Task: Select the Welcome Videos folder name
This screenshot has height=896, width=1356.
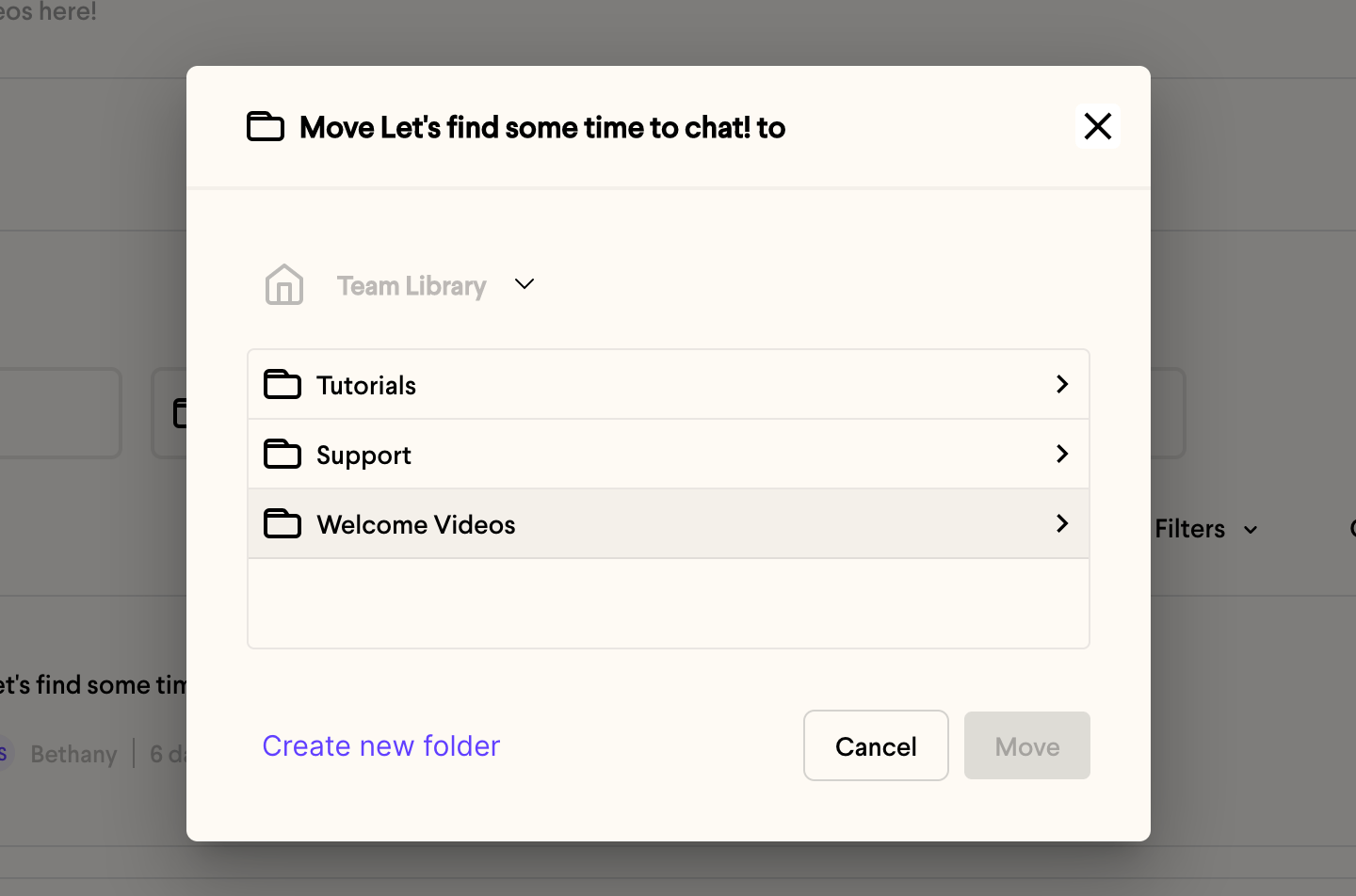Action: [416, 524]
